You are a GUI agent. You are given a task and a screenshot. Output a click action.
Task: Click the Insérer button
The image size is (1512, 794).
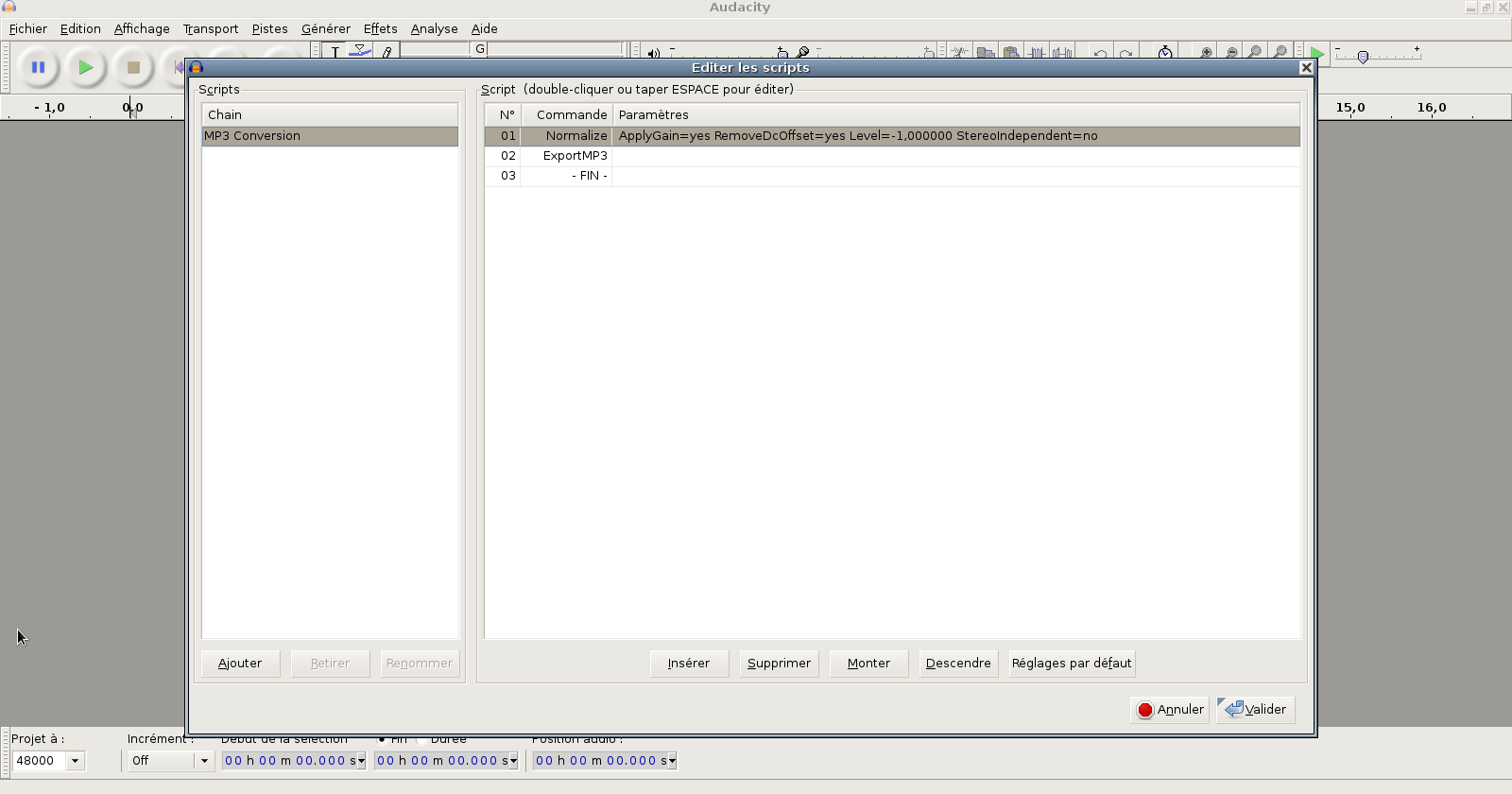689,664
